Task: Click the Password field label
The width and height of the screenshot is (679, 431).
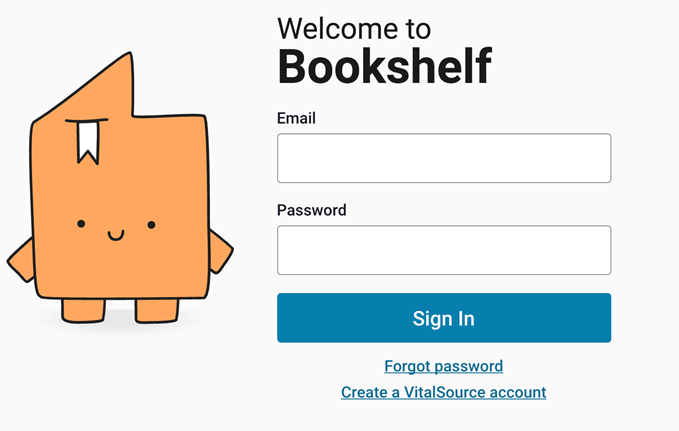Action: coord(311,210)
